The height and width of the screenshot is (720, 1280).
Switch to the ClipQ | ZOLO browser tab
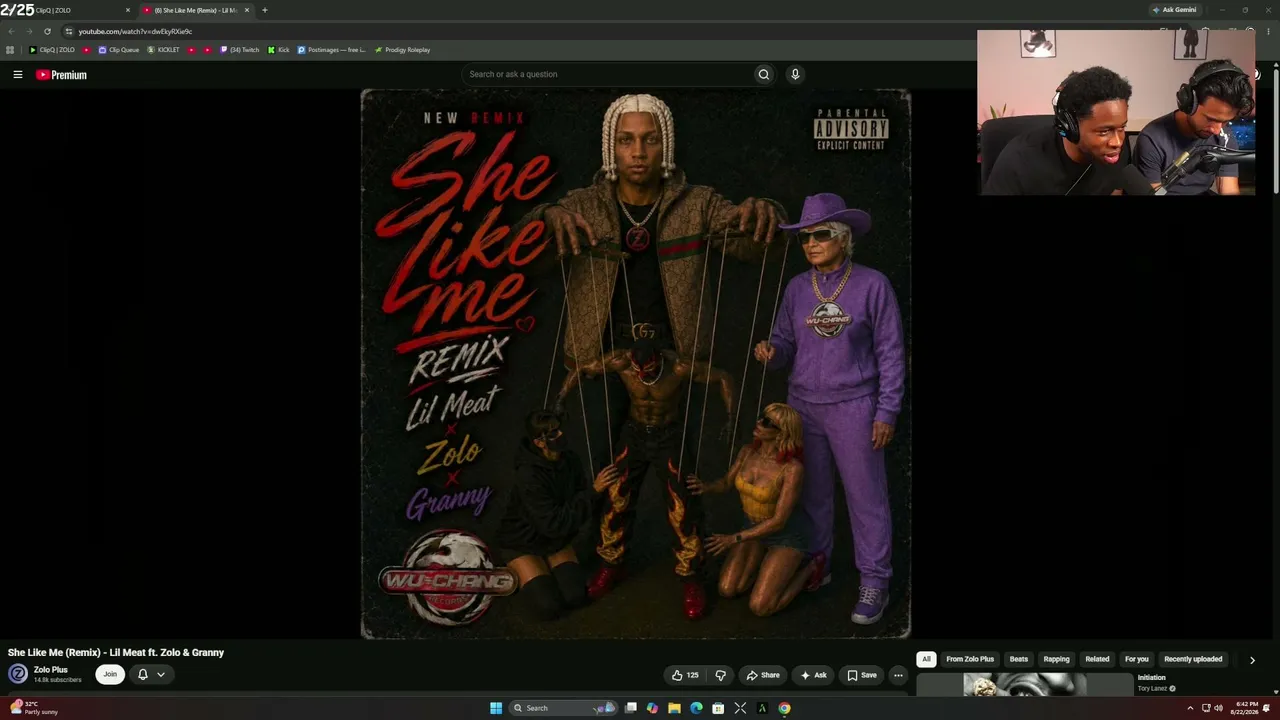point(66,10)
